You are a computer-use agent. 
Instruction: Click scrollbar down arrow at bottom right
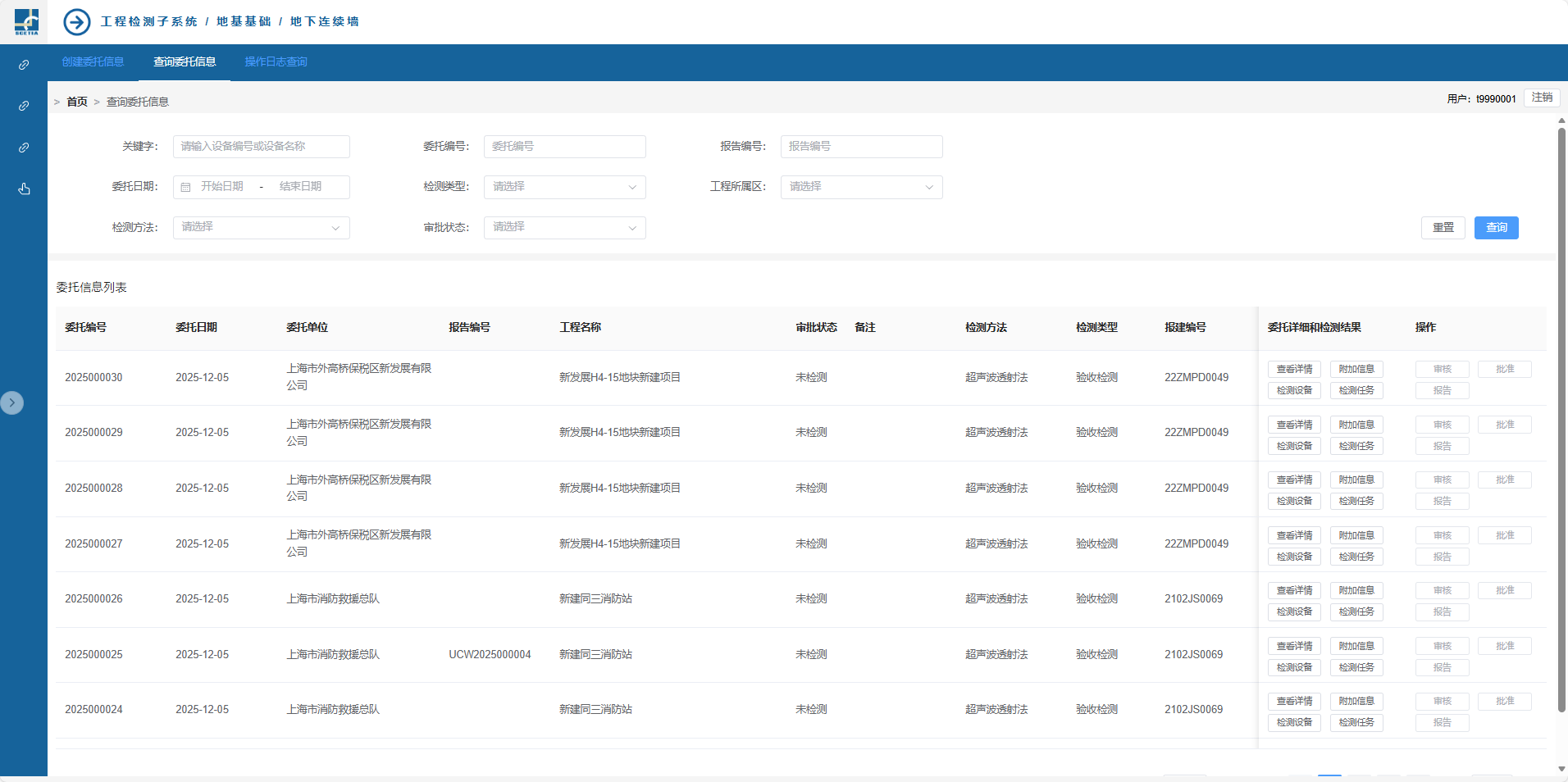pyautogui.click(x=1561, y=769)
